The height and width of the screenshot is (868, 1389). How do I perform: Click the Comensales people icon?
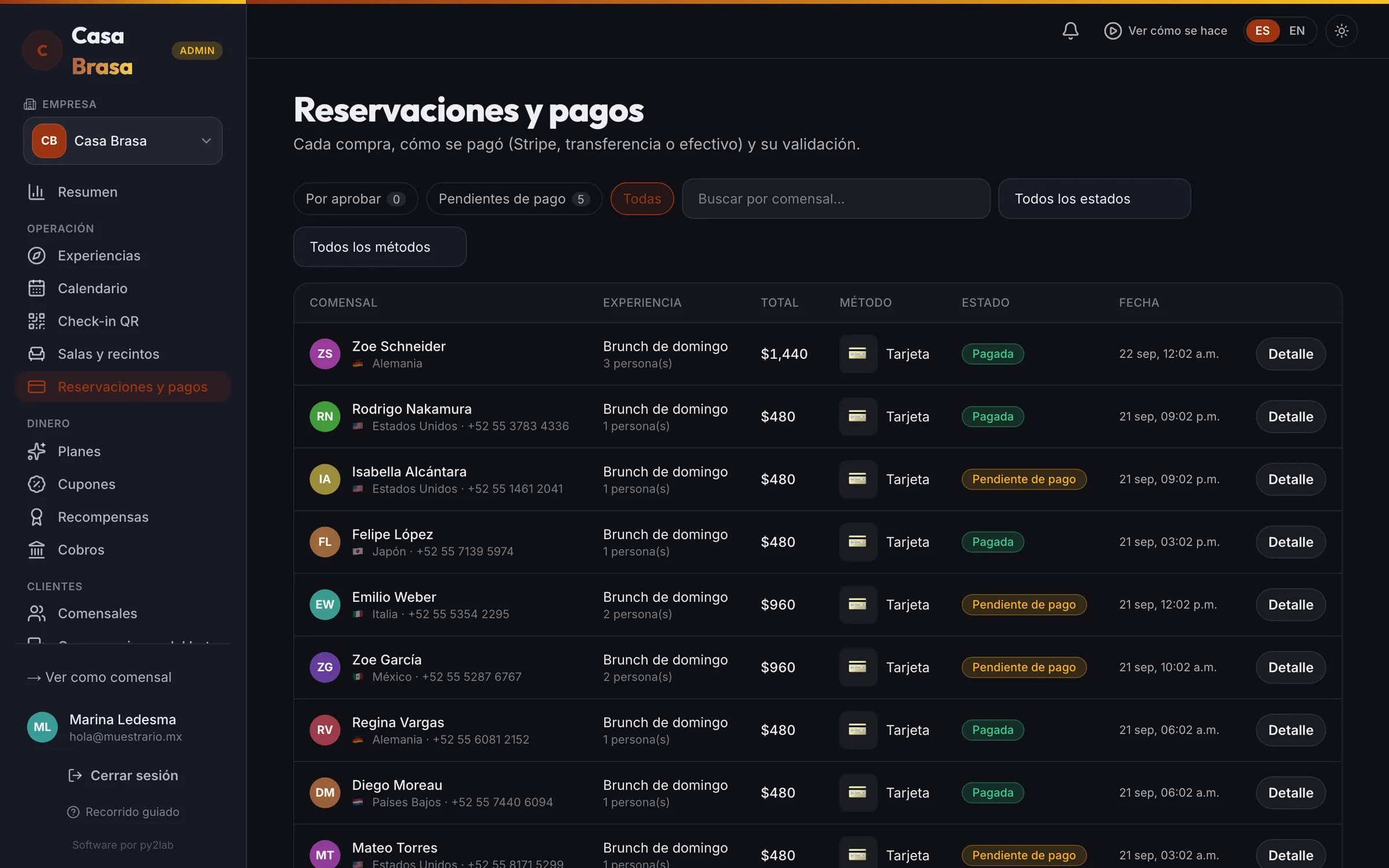36,613
